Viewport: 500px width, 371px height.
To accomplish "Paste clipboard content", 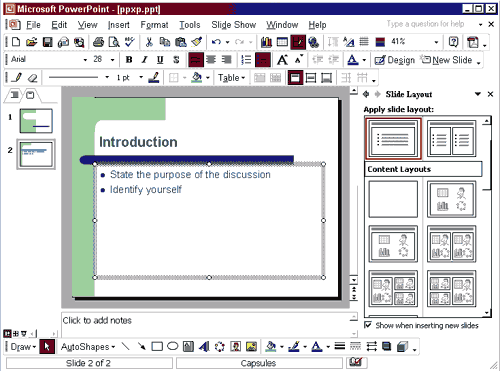I will [x=181, y=42].
